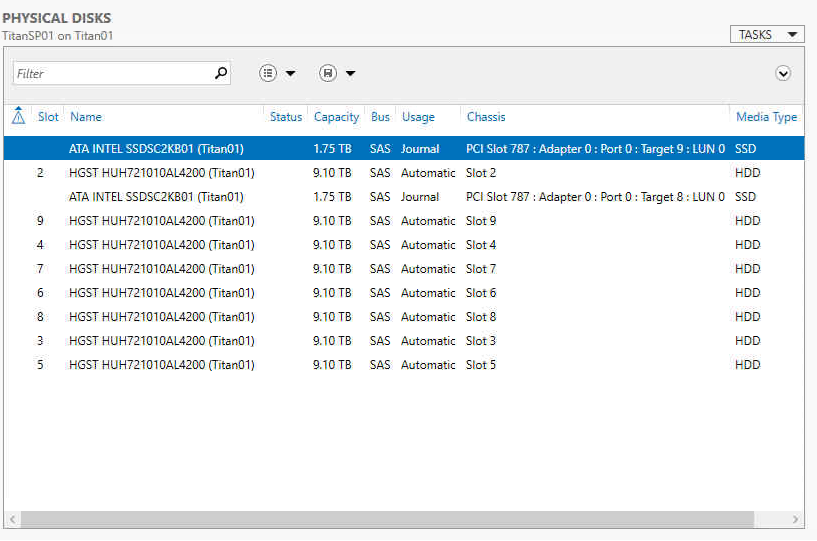This screenshot has width=817, height=541.
Task: Select the HGST disk in Slot 2
Action: [404, 173]
